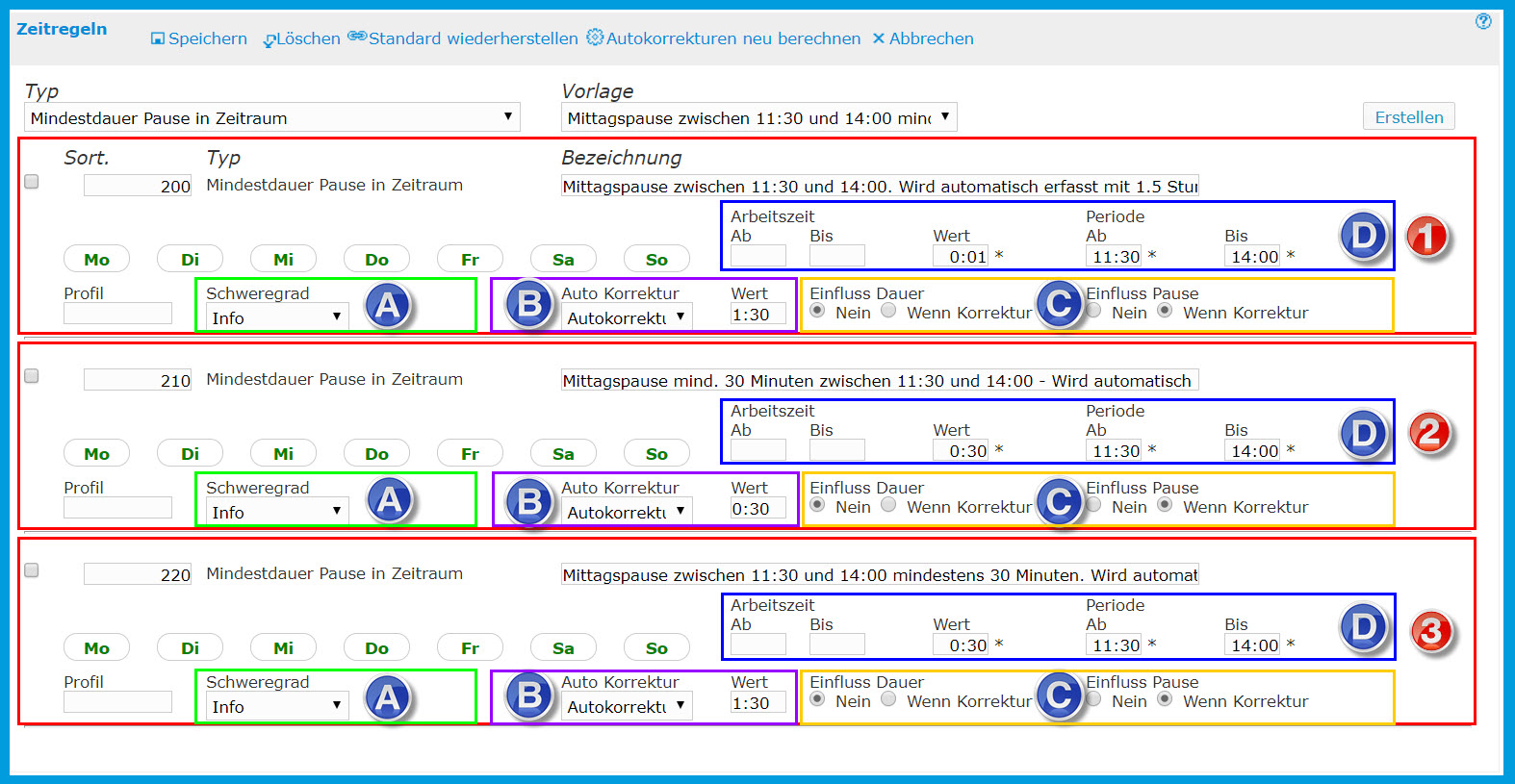This screenshot has width=1515, height=784.
Task: Toggle Do weekday in rule 210
Action: [x=376, y=453]
